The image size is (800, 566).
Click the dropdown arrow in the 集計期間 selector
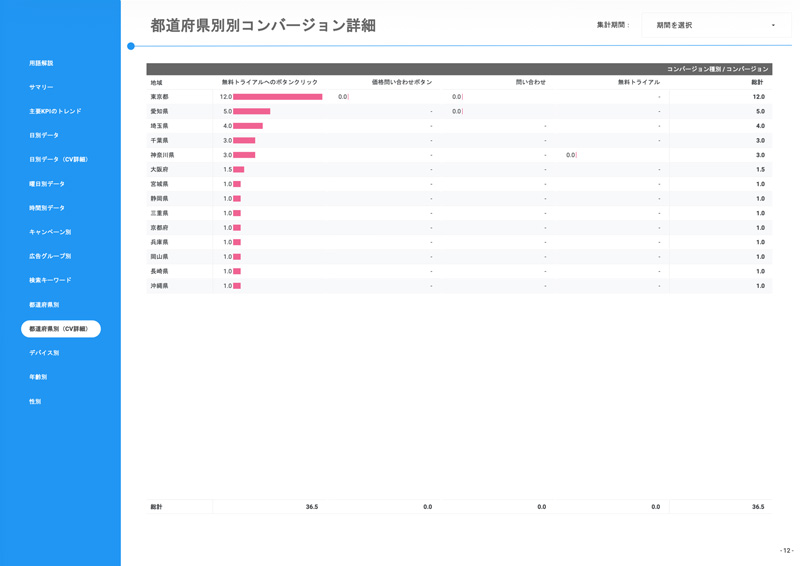(773, 25)
